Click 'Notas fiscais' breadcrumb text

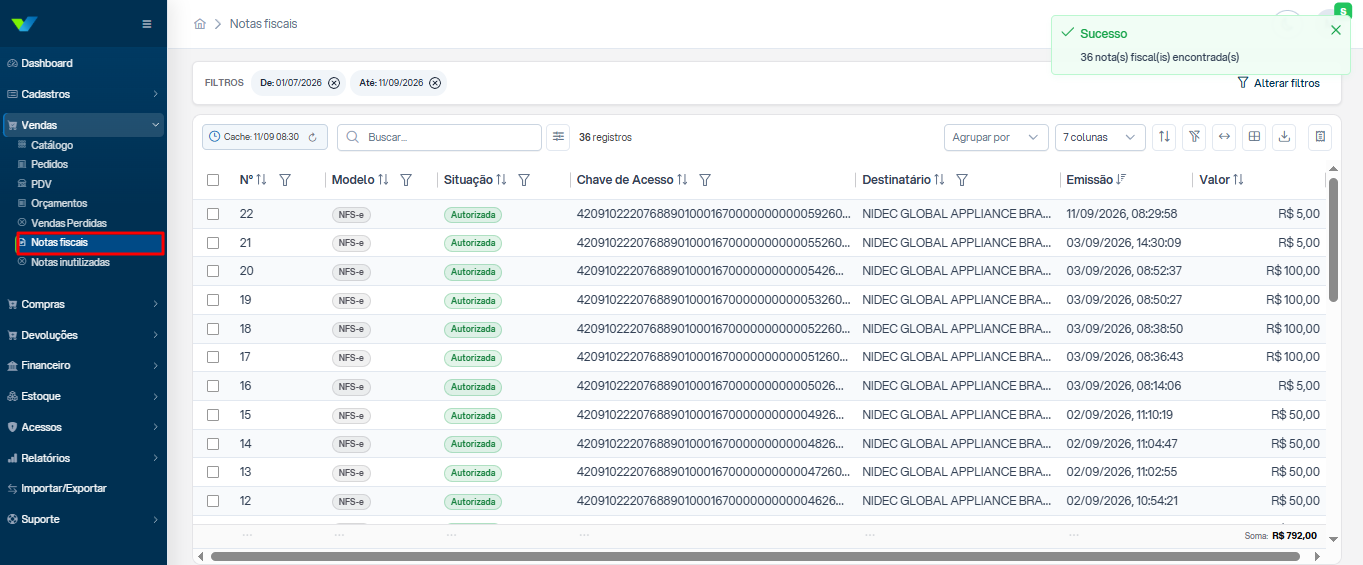pos(263,23)
